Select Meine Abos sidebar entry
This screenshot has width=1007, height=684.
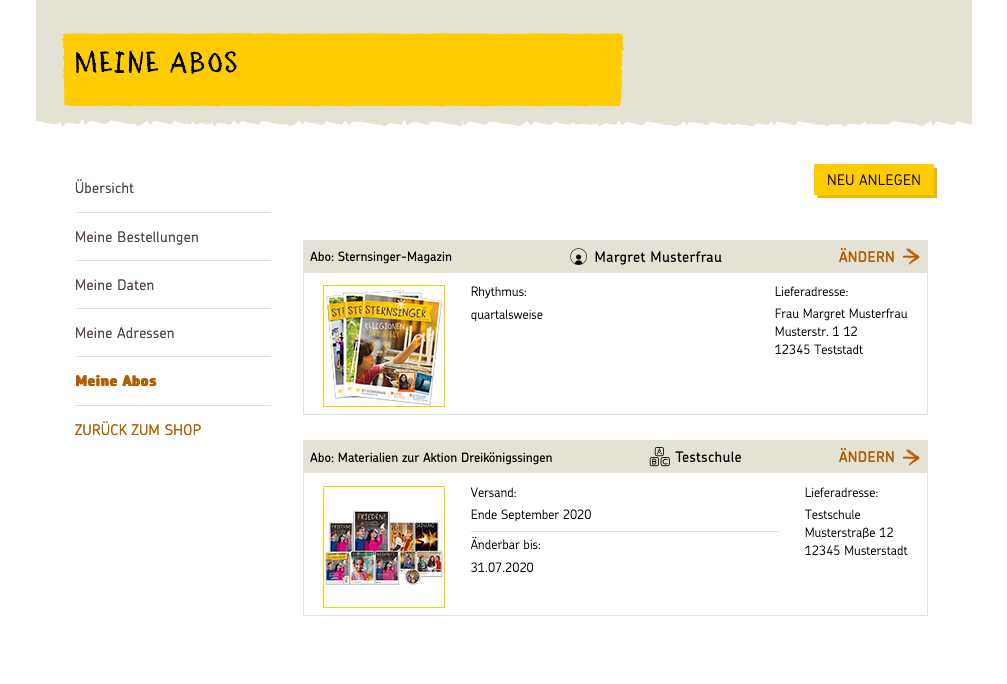coord(116,381)
